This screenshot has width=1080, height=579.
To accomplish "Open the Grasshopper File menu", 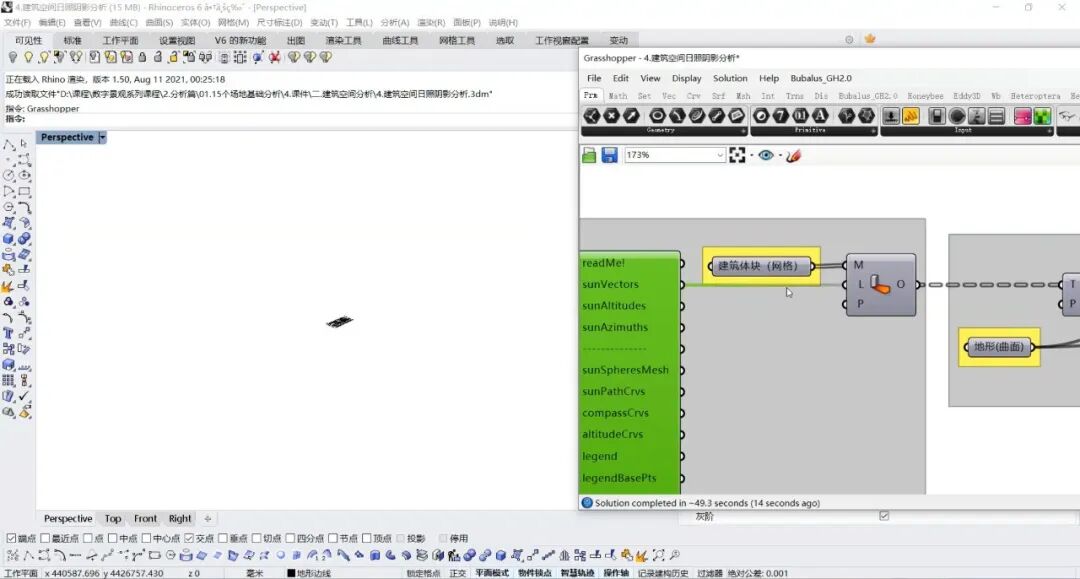I will point(594,78).
